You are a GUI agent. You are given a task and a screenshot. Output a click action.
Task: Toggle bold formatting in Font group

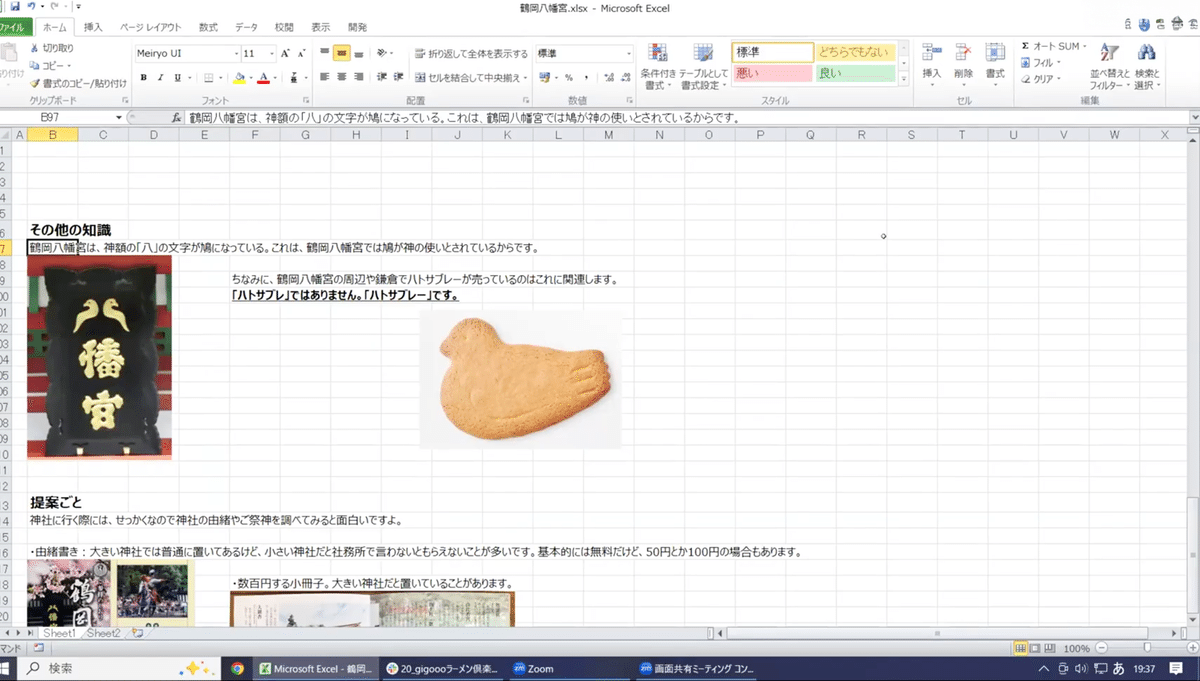pos(144,77)
